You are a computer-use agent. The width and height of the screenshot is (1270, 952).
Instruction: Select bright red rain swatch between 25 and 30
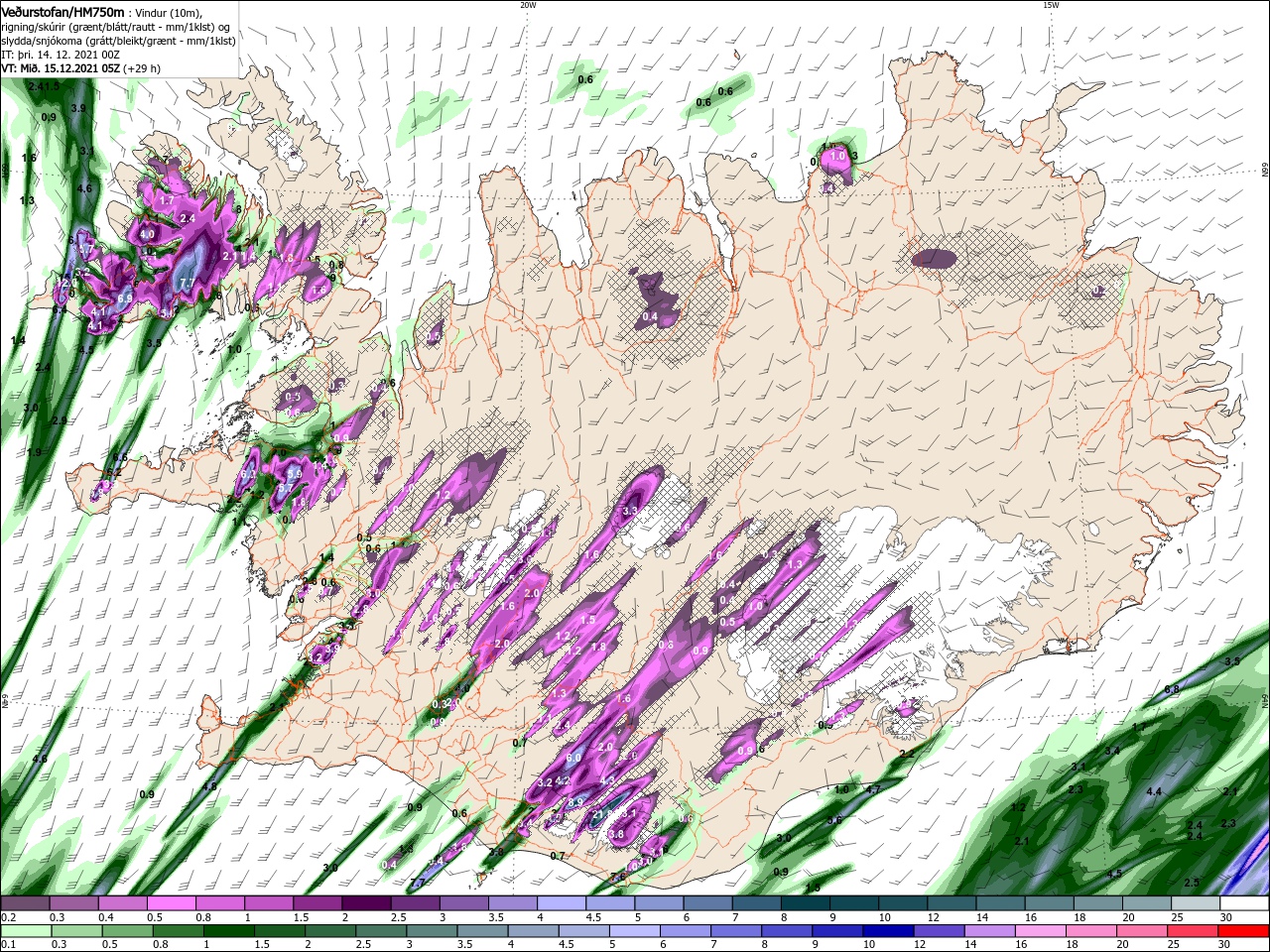click(1191, 931)
